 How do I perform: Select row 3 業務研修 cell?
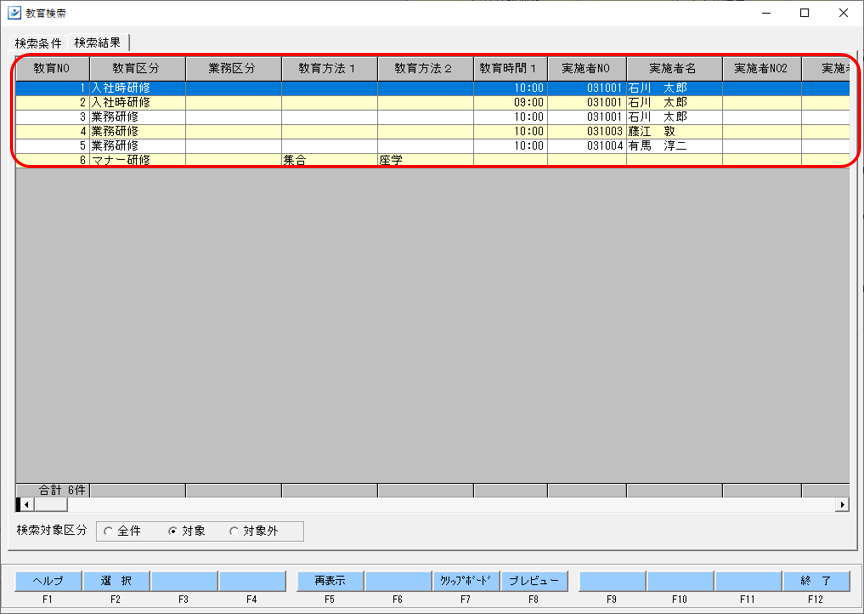pos(137,117)
